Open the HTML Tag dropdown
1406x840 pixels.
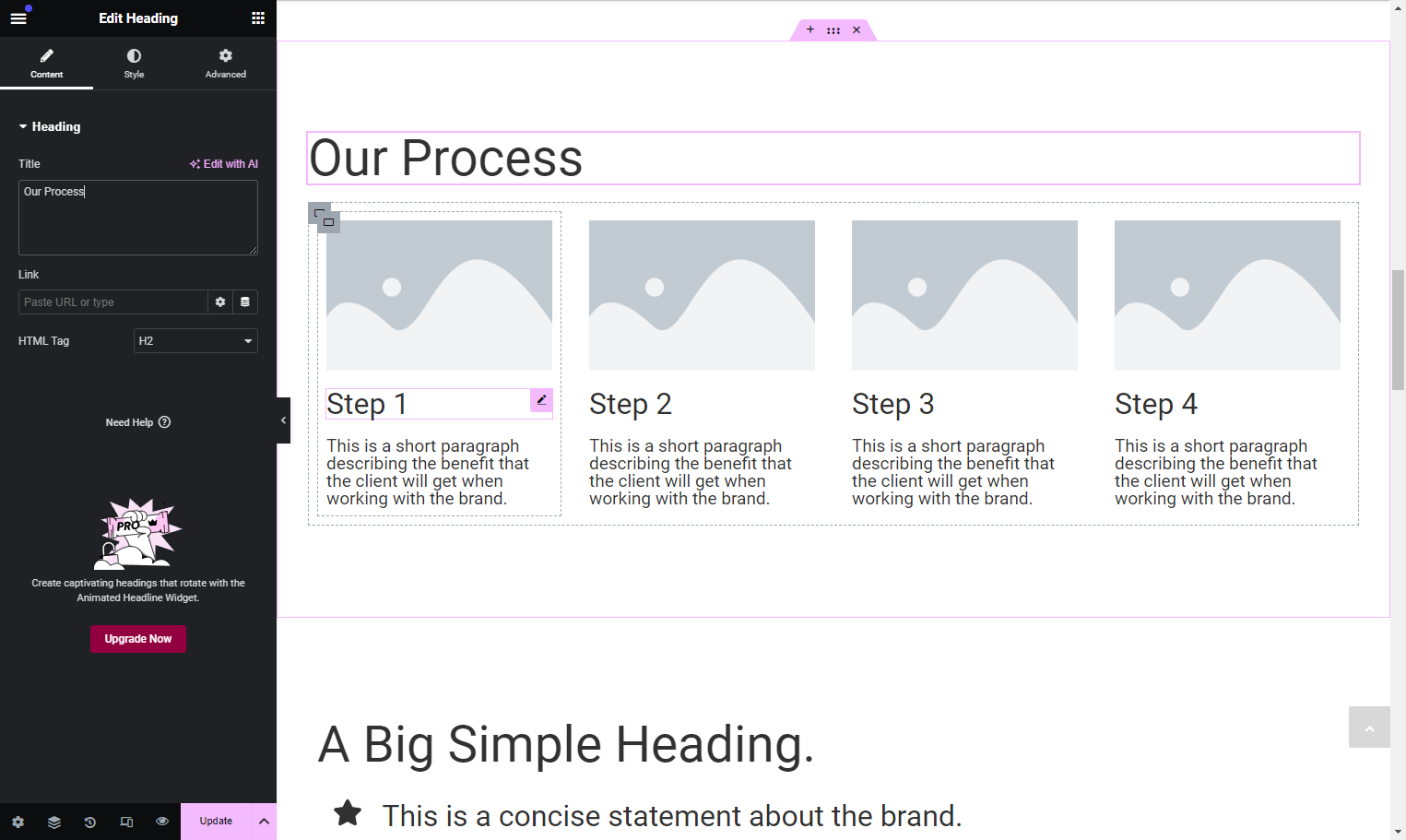[x=195, y=341]
